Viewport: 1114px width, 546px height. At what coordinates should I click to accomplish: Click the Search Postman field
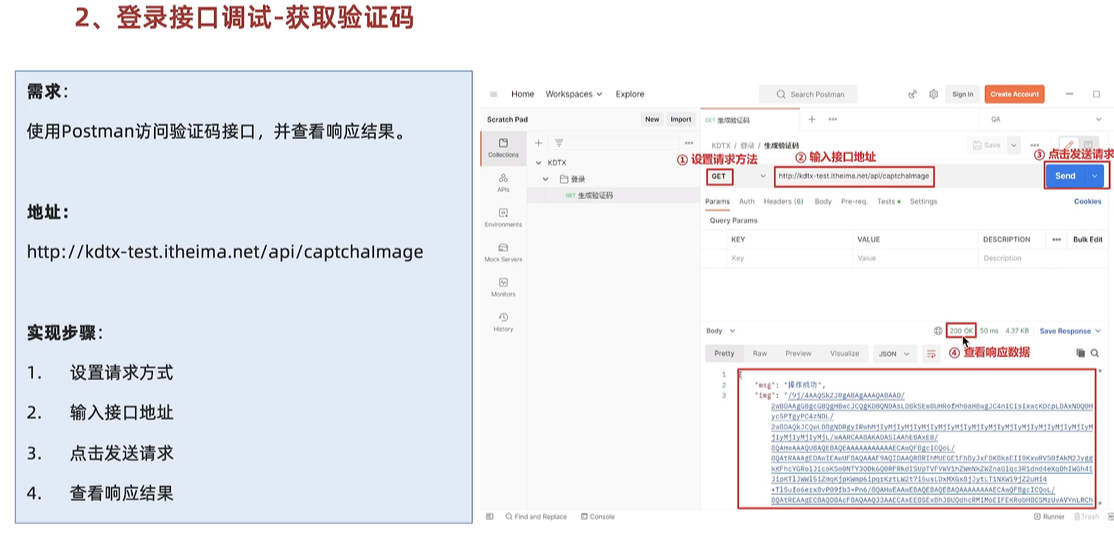click(x=808, y=94)
